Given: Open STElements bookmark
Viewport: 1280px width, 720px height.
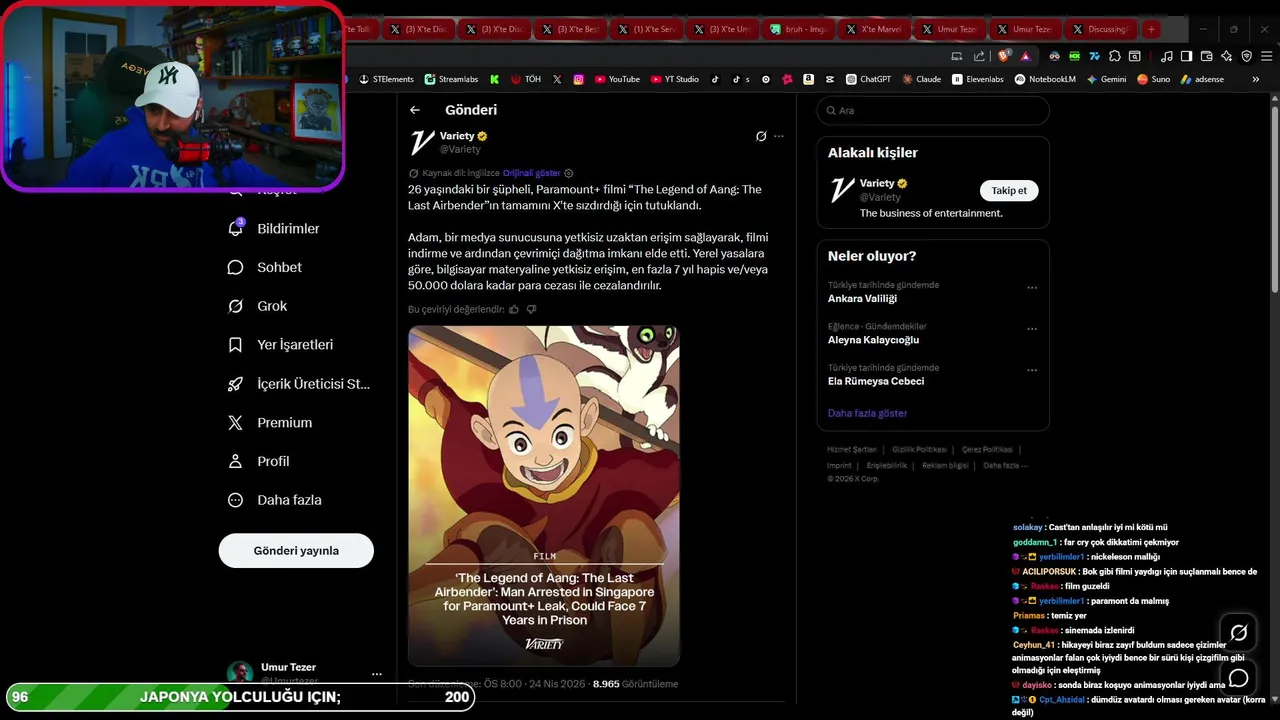Looking at the screenshot, I should point(386,79).
